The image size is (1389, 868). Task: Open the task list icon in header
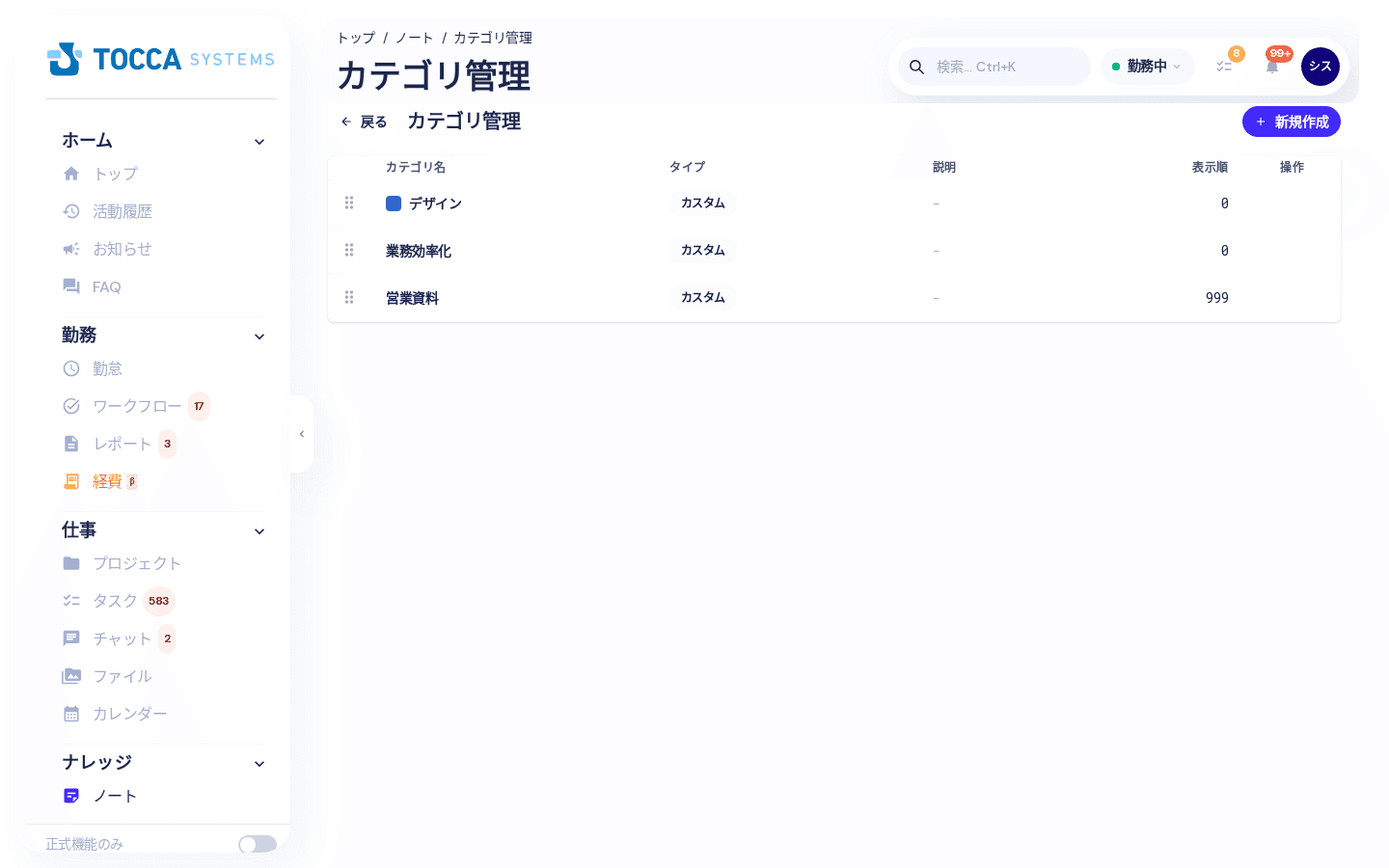click(x=1224, y=67)
